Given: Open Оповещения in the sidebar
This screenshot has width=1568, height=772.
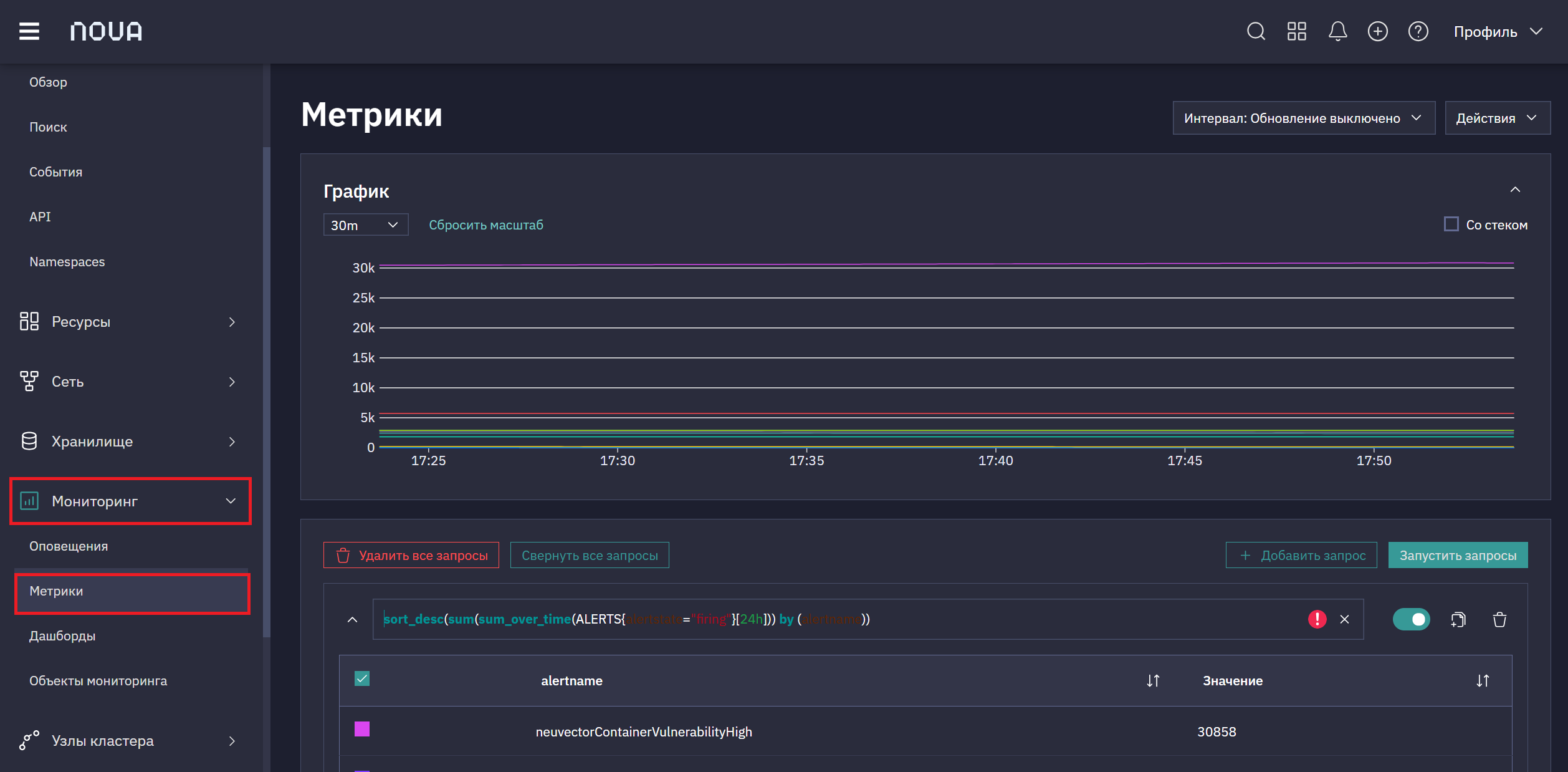Looking at the screenshot, I should [69, 546].
